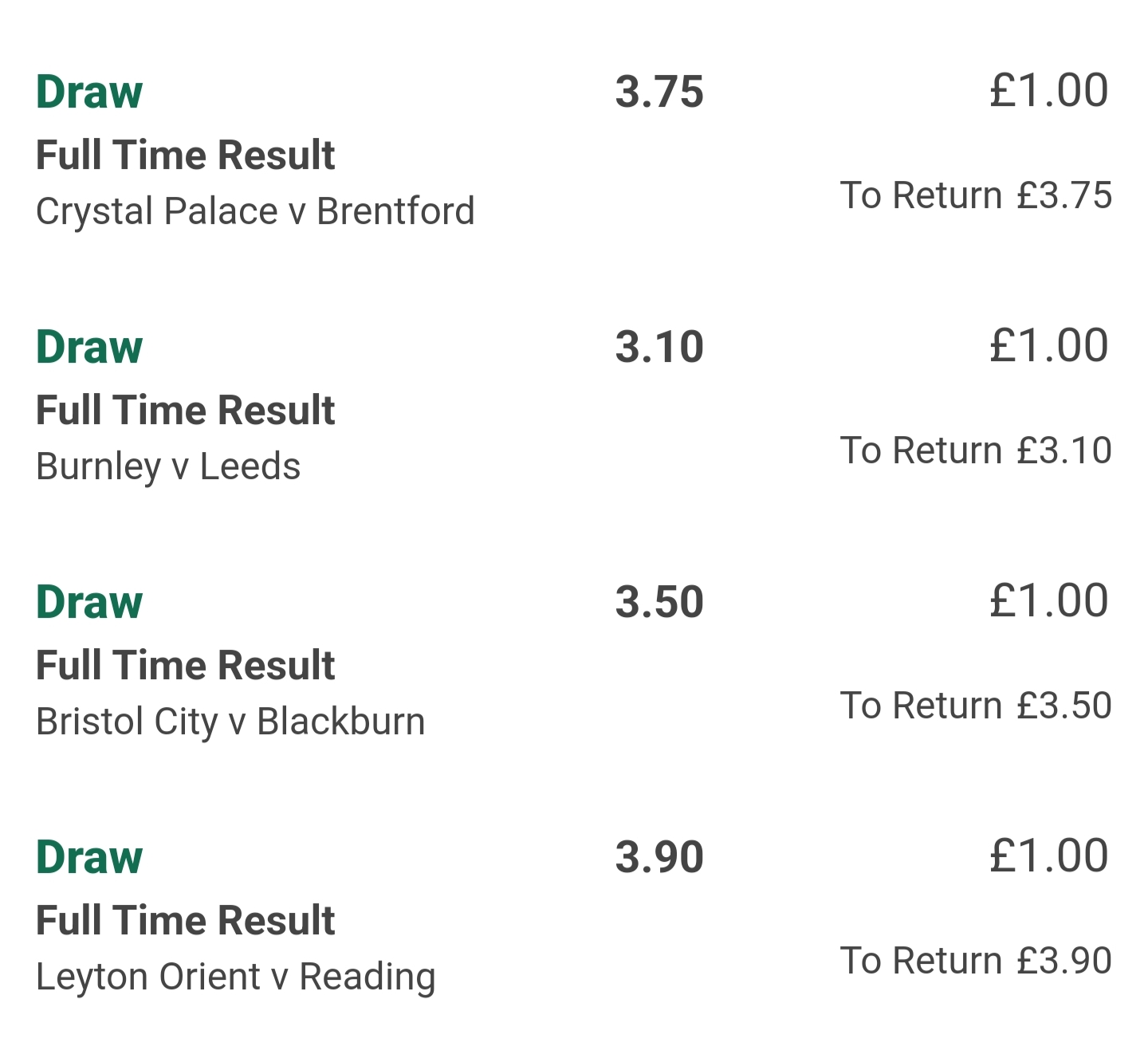
Task: Click the £1.00 stake for Crystal Palace bet
Action: [x=1048, y=90]
